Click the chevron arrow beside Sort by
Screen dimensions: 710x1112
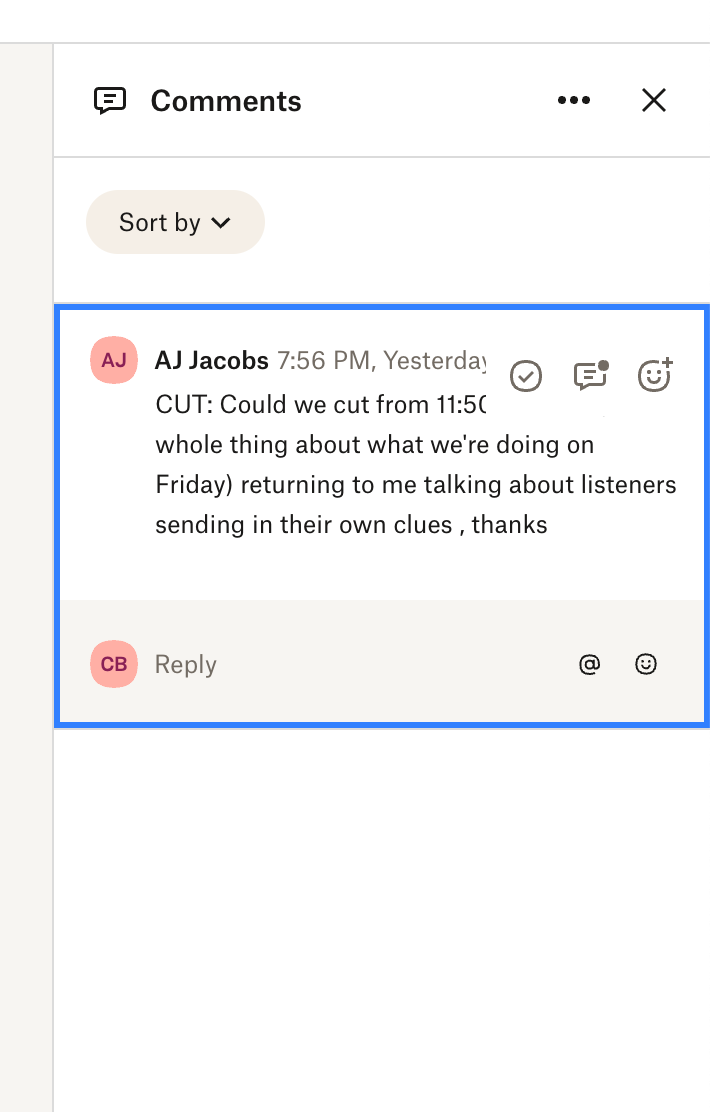pyautogui.click(x=221, y=223)
